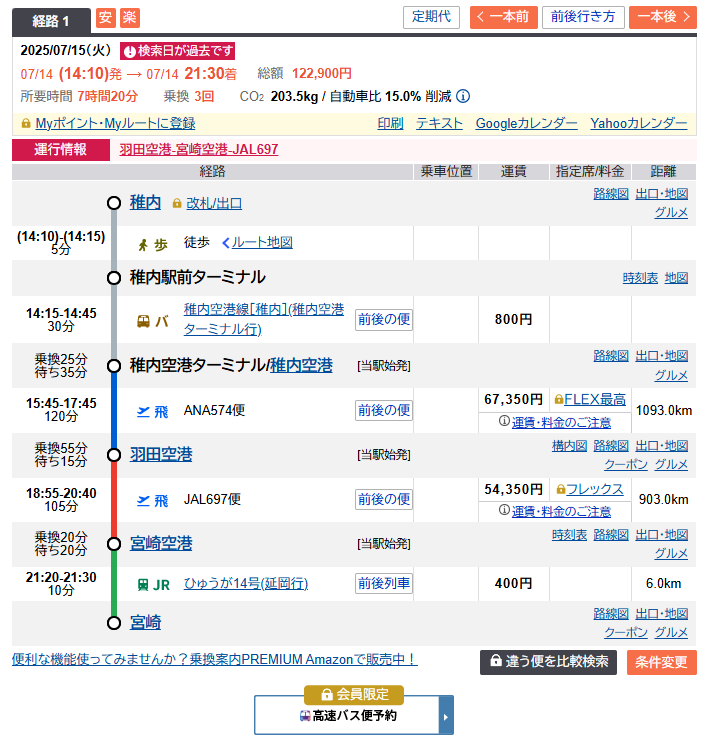
Task: Open the 運行情報 status label
Action: pos(61,150)
